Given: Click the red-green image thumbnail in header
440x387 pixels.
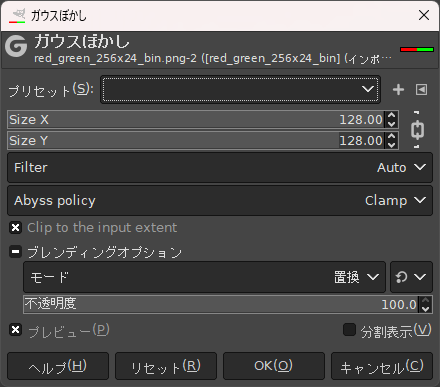Looking at the screenshot, I should [x=417, y=49].
